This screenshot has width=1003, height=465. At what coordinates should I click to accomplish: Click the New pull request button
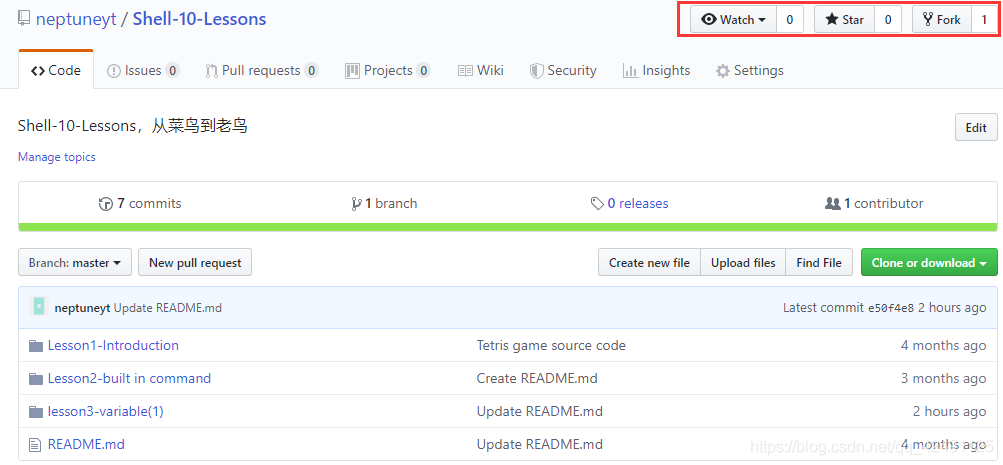(195, 262)
